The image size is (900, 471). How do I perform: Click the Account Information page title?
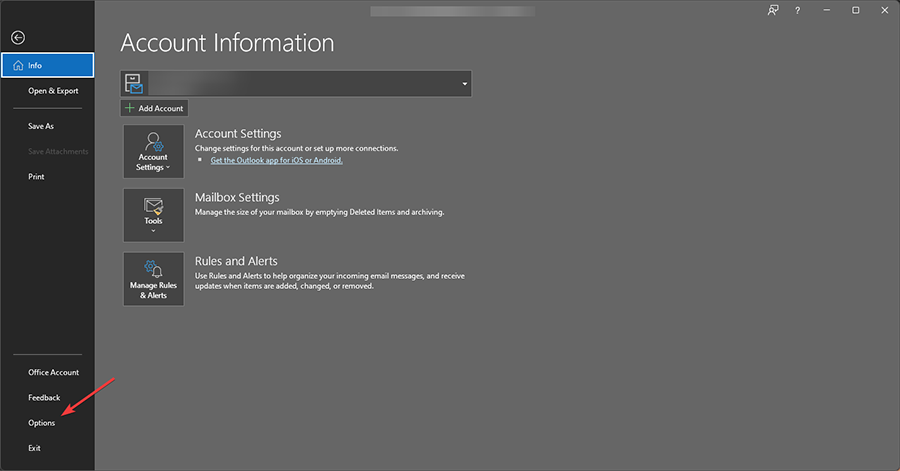coord(227,43)
